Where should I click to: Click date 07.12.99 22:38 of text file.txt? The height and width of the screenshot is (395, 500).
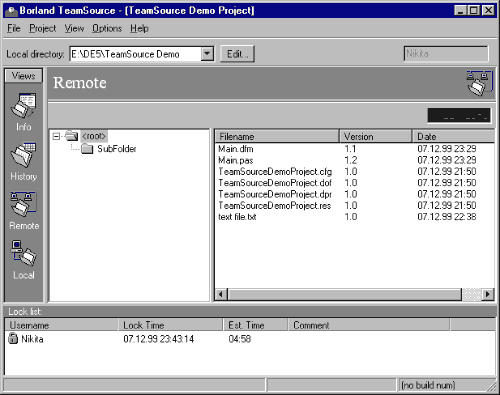(447, 217)
